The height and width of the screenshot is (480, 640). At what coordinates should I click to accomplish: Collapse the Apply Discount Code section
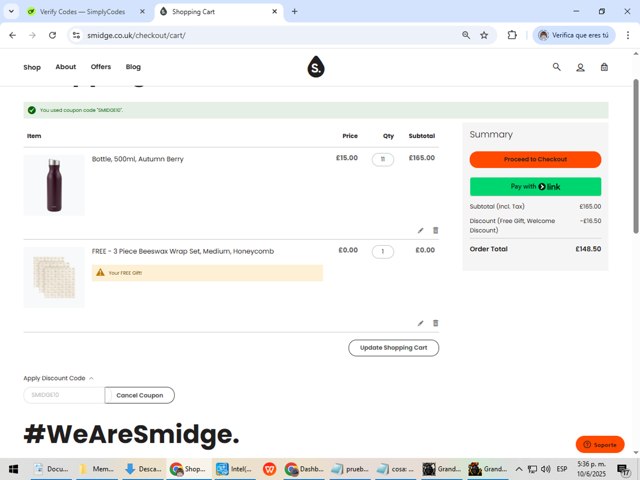point(58,378)
